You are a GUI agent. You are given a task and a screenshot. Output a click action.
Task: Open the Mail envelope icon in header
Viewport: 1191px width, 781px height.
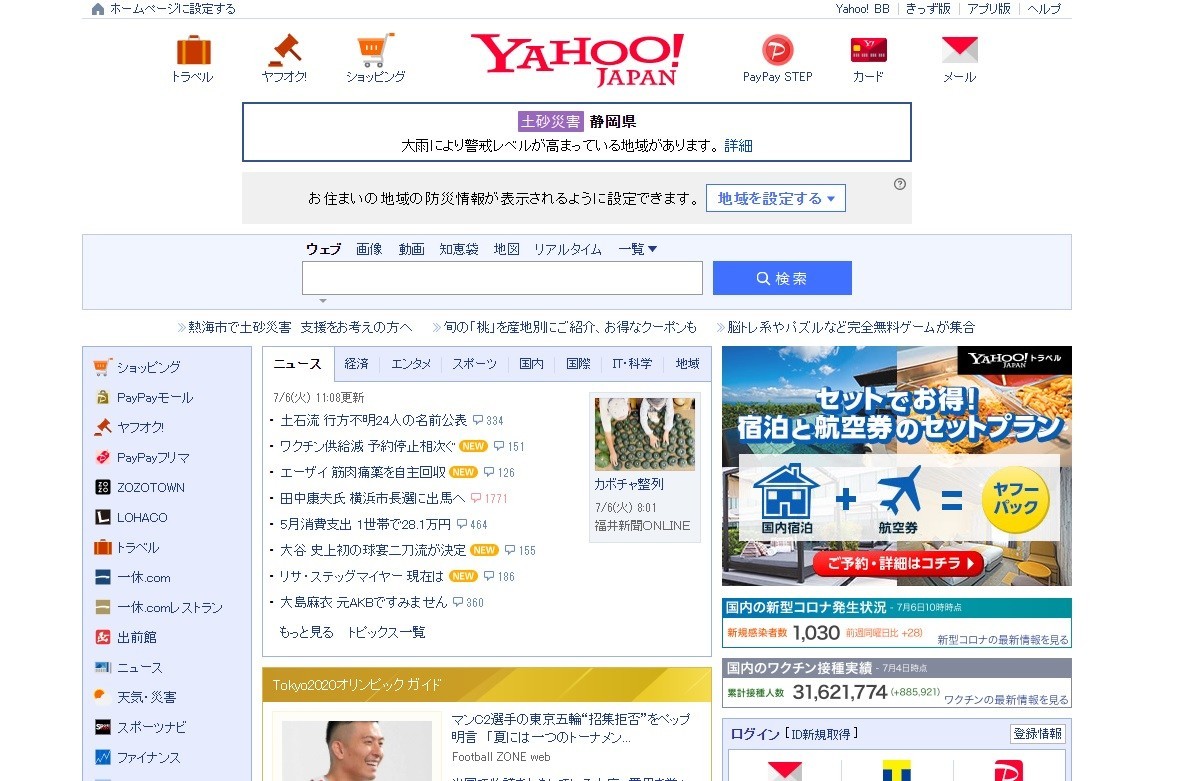tap(959, 50)
